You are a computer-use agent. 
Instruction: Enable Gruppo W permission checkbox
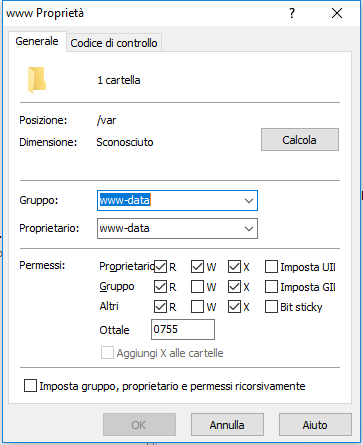[x=197, y=287]
